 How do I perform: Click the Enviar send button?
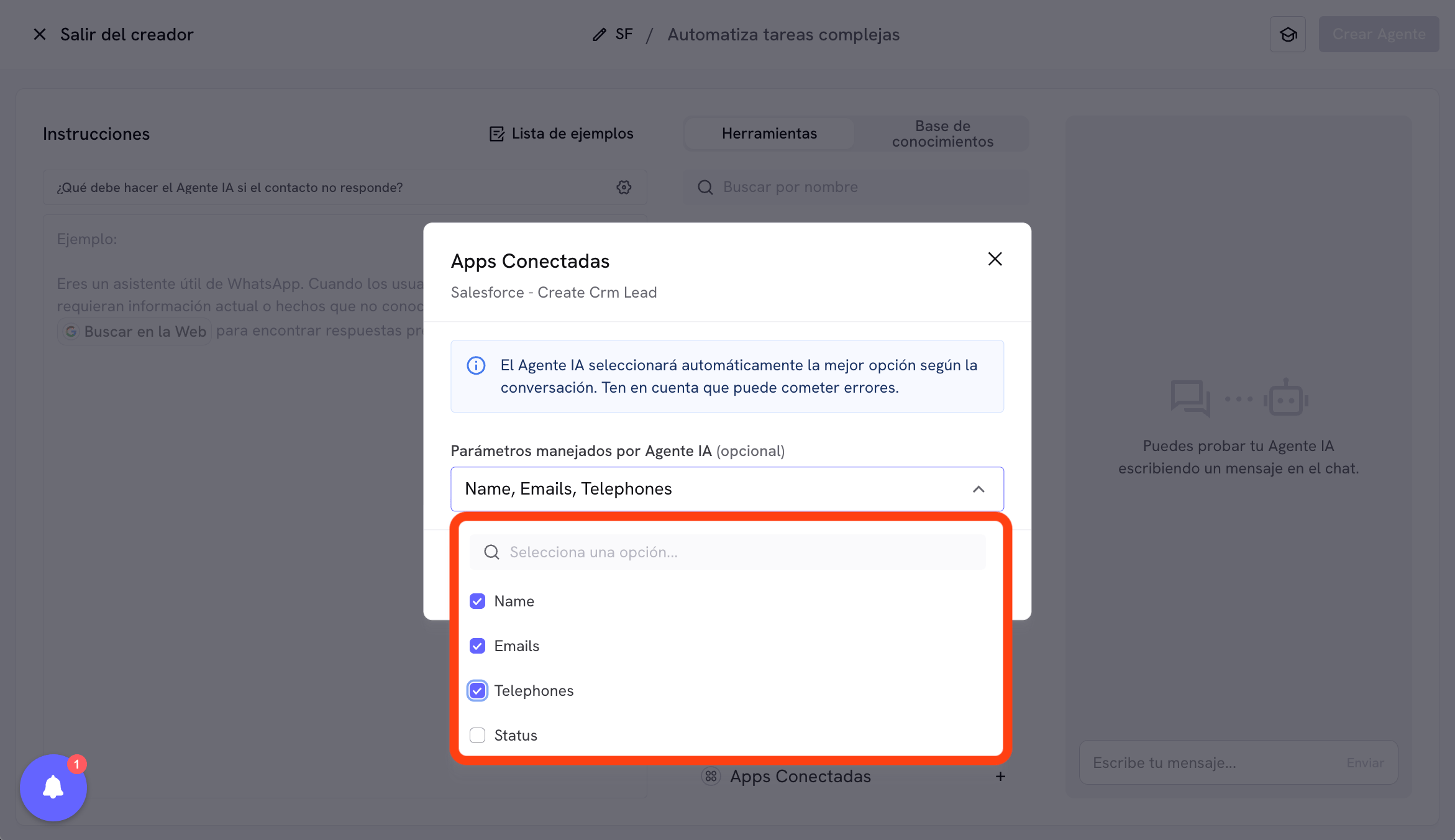(x=1365, y=762)
